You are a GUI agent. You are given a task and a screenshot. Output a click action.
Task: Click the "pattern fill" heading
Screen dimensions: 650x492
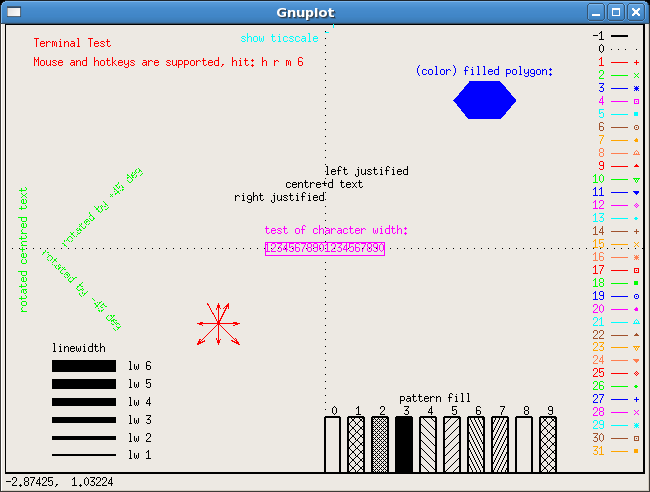click(435, 398)
